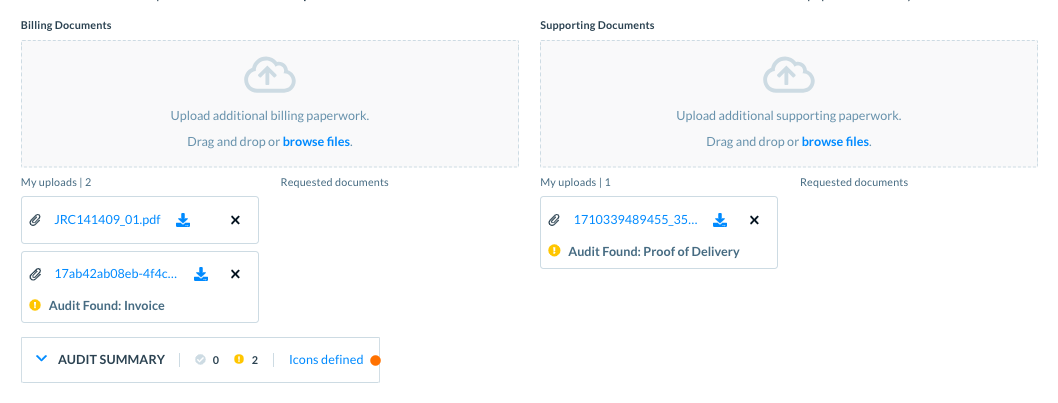Viewport: 1058px width, 403px height.
Task: Download the JRC141409_01.pdf file
Action: point(183,220)
